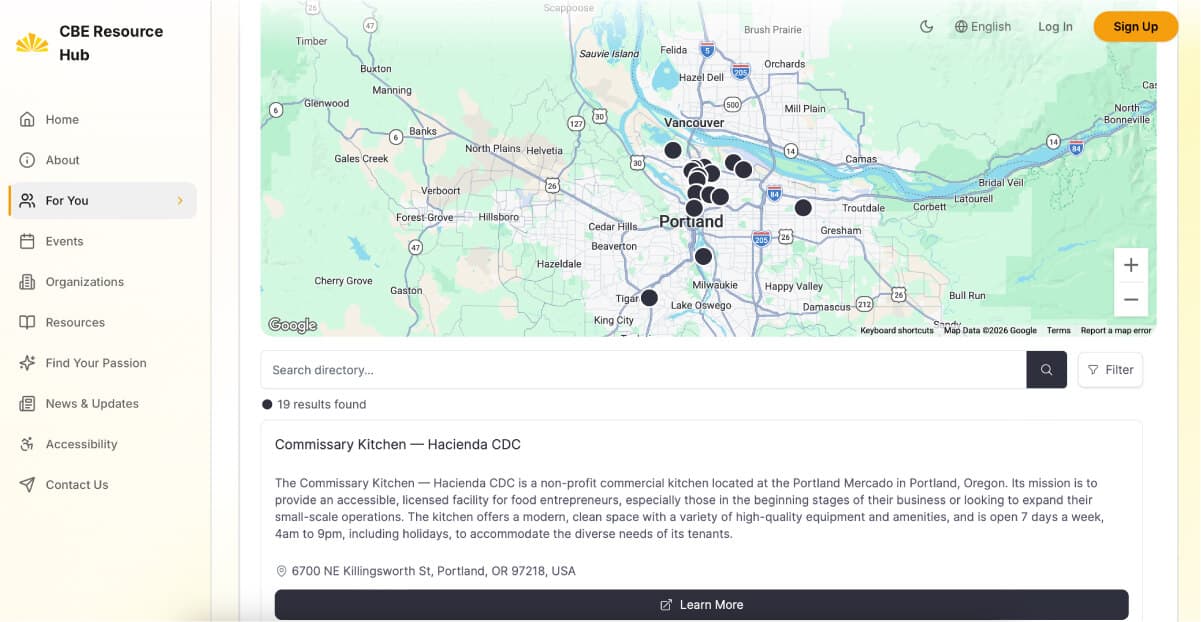Click the location pin beside the Killingsworth address
This screenshot has height=622, width=1201.
pyautogui.click(x=281, y=571)
